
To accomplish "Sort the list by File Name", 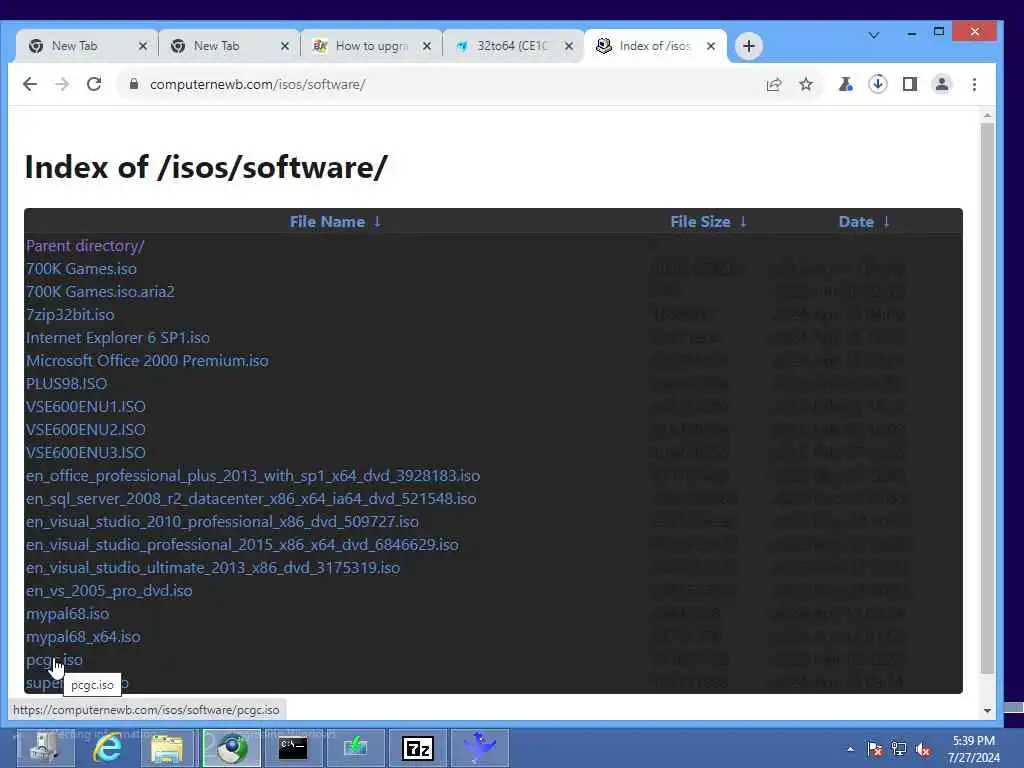I will [335, 222].
